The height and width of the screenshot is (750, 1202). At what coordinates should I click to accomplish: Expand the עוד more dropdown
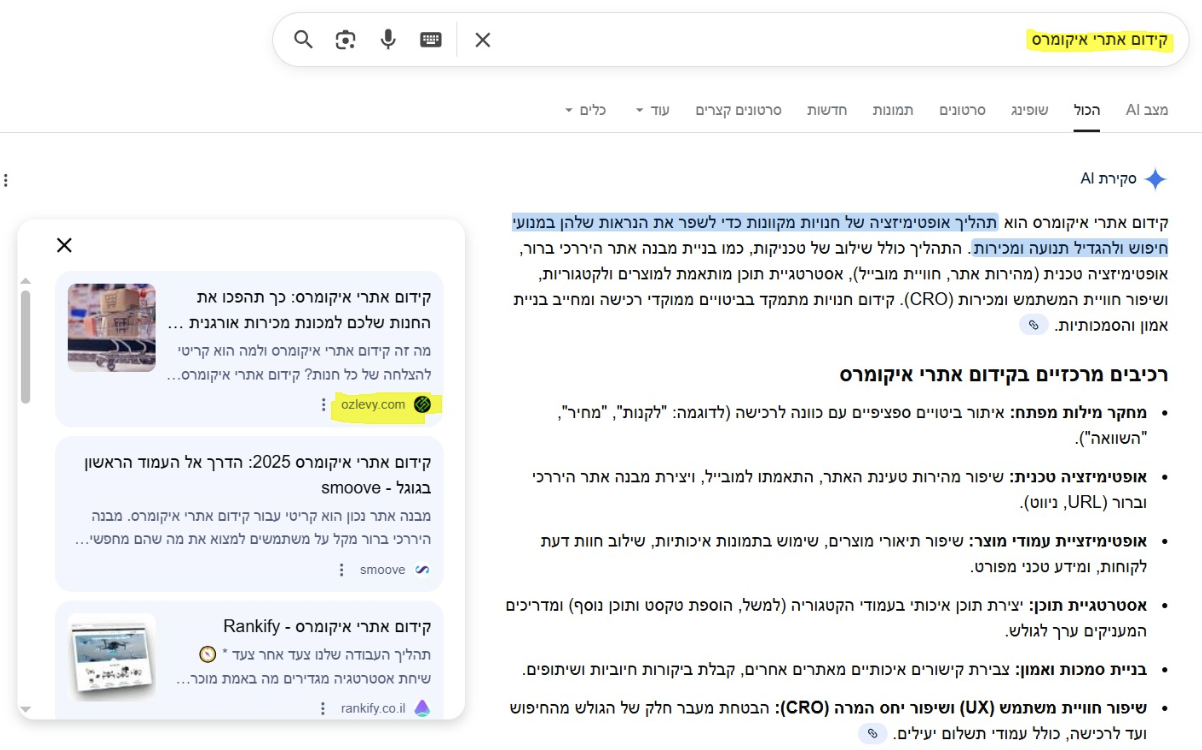pyautogui.click(x=652, y=110)
